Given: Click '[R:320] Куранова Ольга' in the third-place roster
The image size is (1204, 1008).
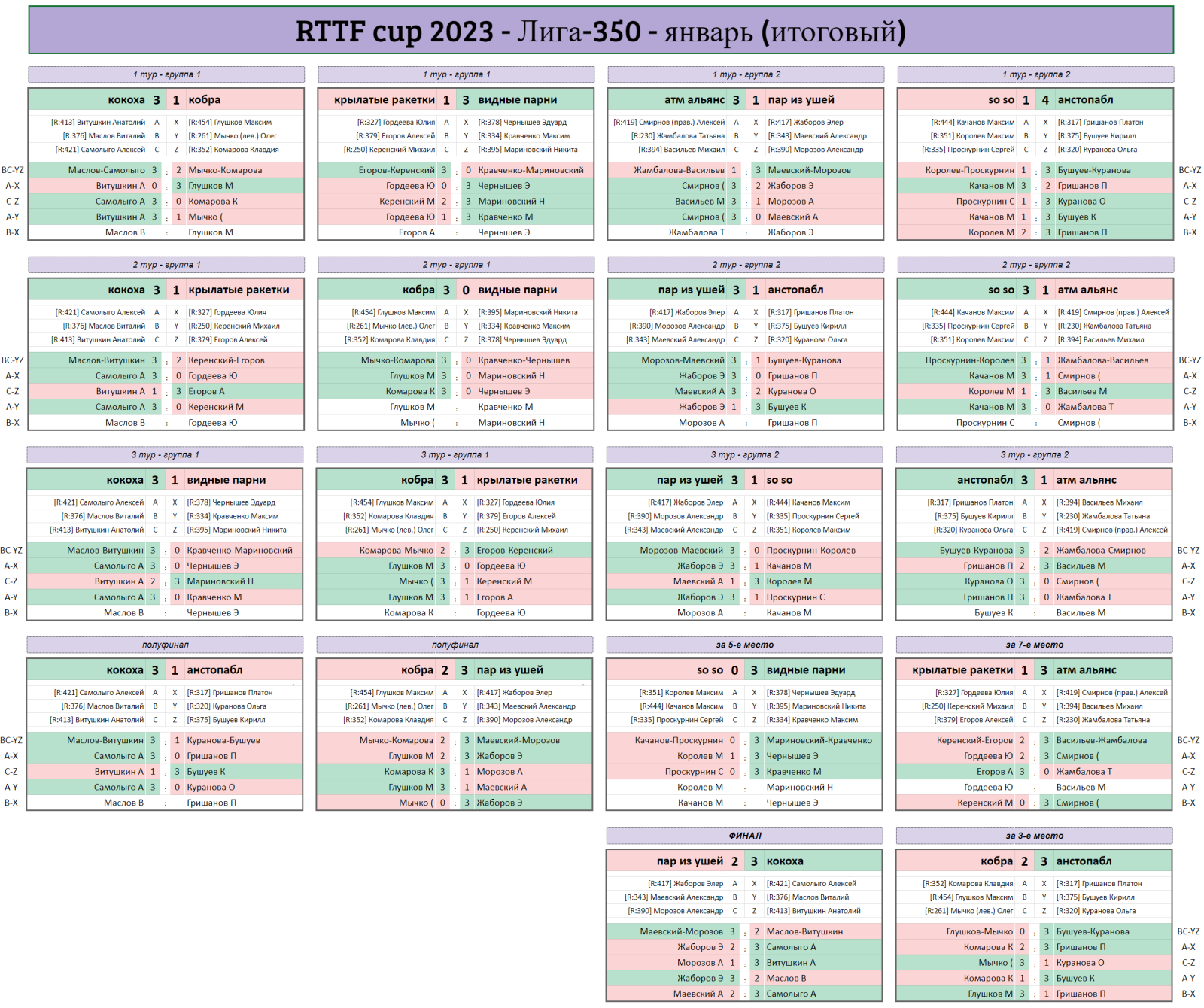Looking at the screenshot, I should 1096,911.
